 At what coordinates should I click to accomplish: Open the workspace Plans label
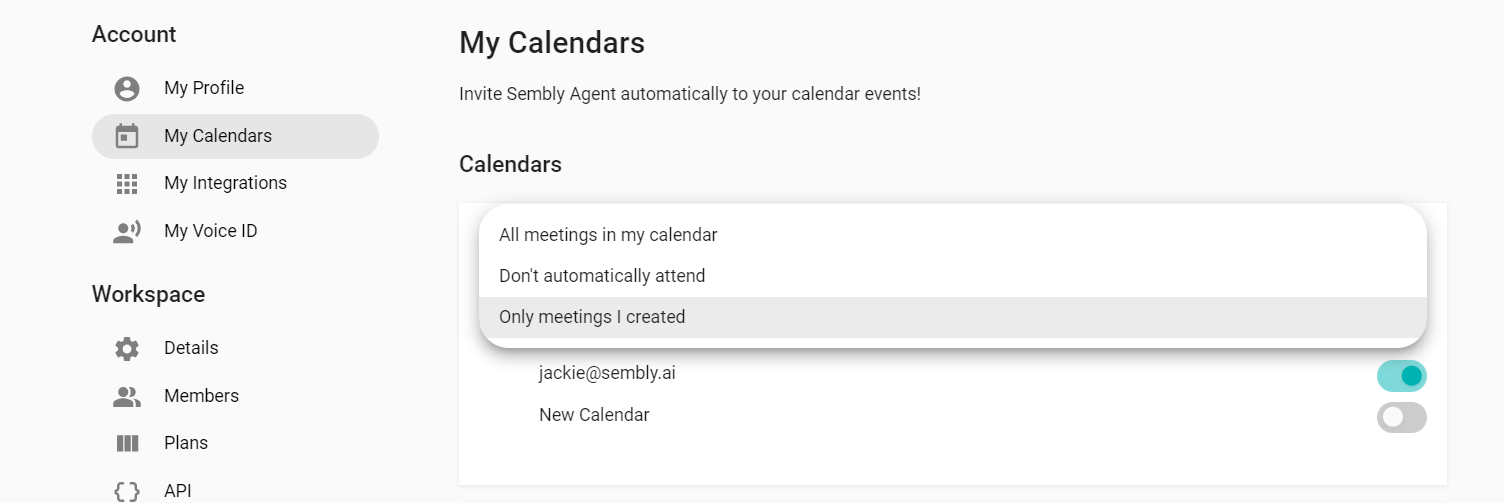click(x=186, y=443)
